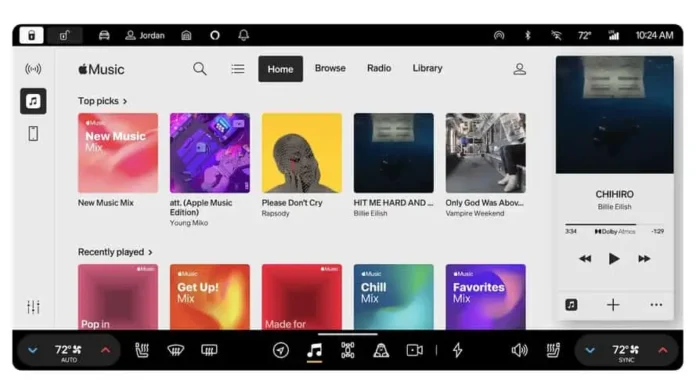Tap the hotspot icon in status bar
The image size is (696, 391).
499,36
